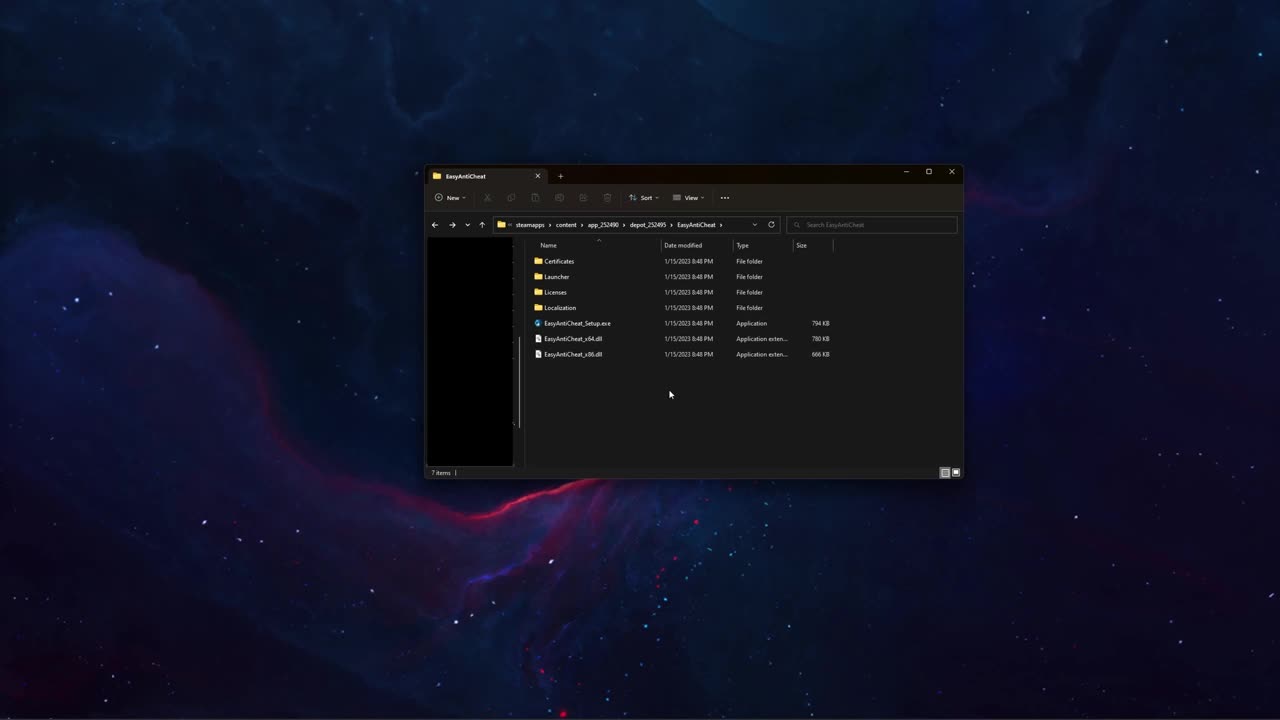
Task: Open the New item dropdown
Action: [x=450, y=198]
